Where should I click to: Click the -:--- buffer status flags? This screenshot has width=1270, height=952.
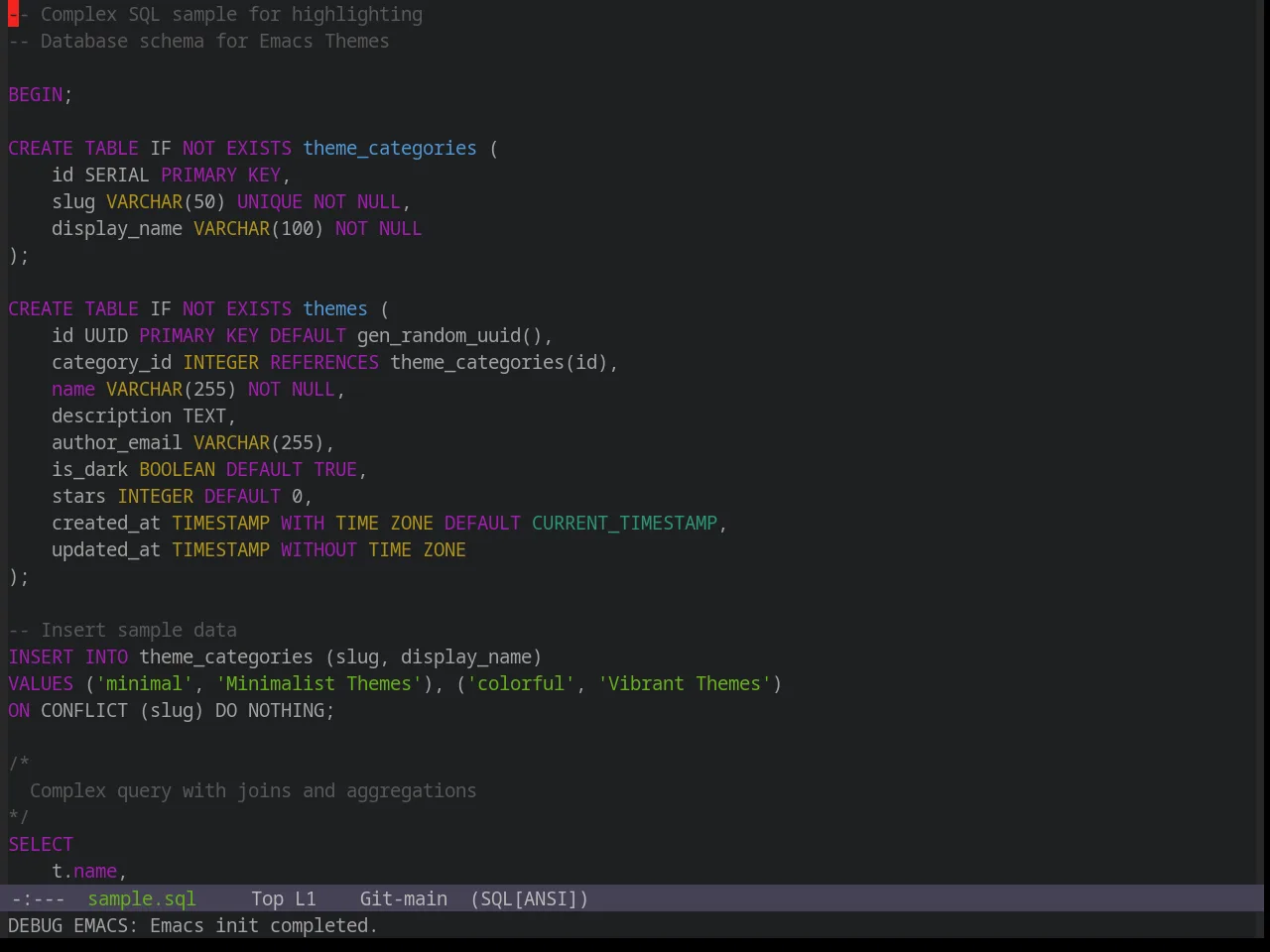38,898
